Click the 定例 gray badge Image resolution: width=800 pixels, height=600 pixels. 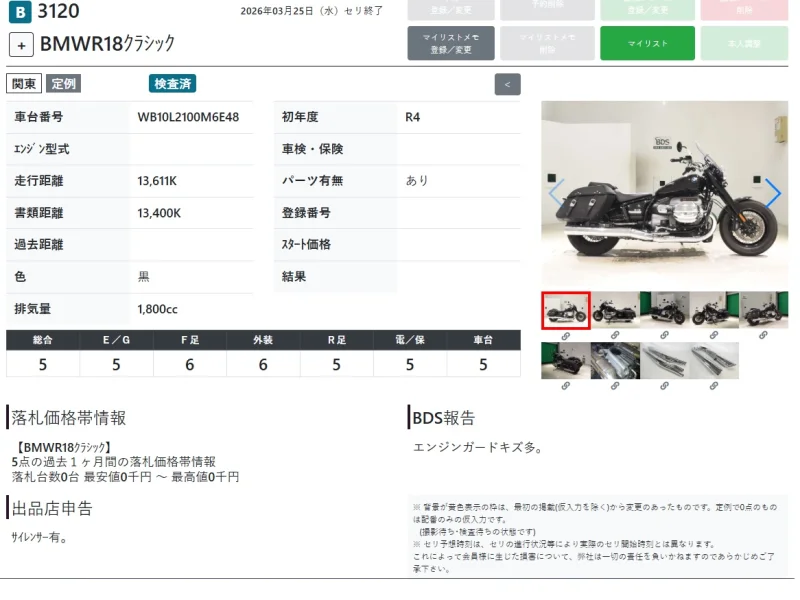63,83
